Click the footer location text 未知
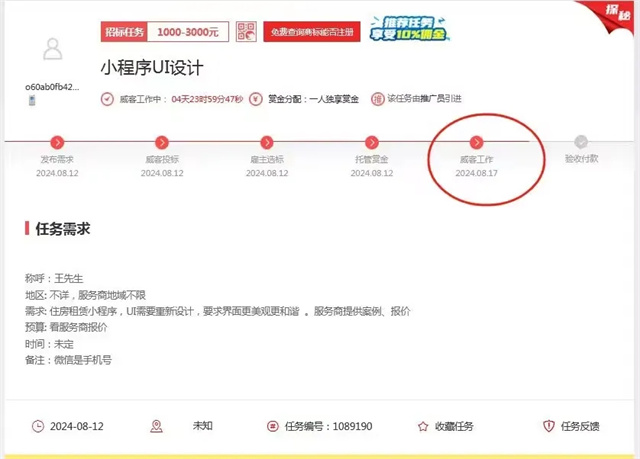The height and width of the screenshot is (459, 640). point(202,426)
